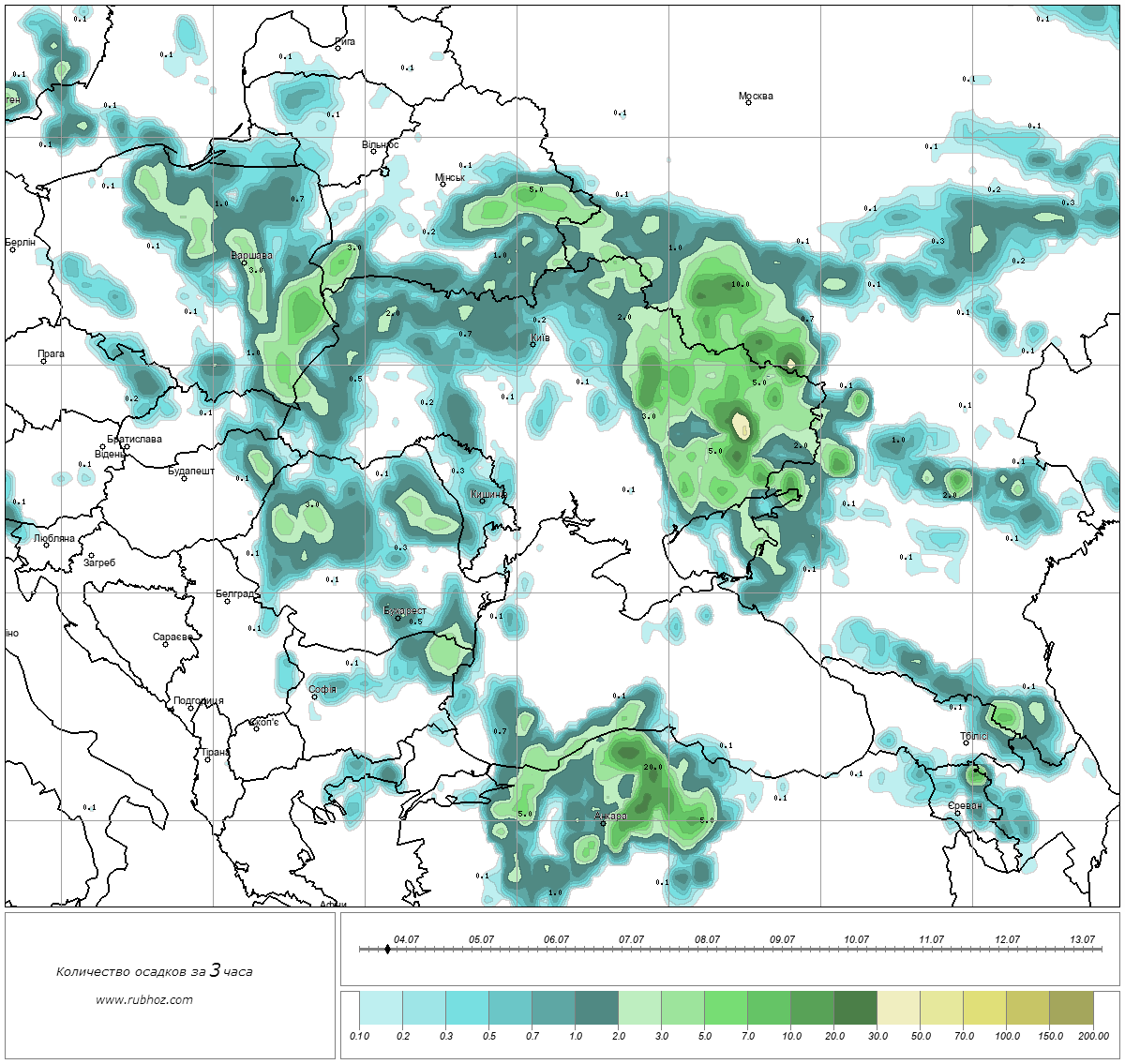Click the Москва city marker
Viewport: 1125px width, 1064px height.
tap(748, 103)
